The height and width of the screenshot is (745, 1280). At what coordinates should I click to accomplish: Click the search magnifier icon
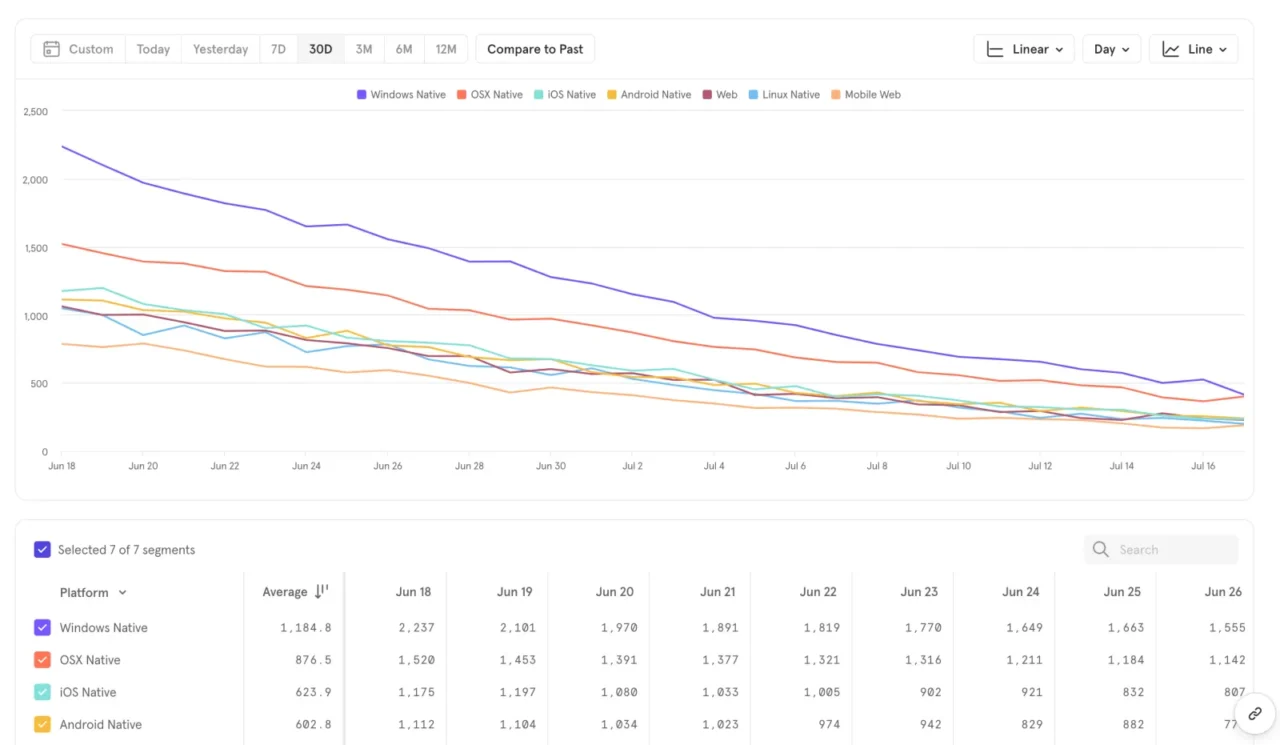[x=1101, y=549]
